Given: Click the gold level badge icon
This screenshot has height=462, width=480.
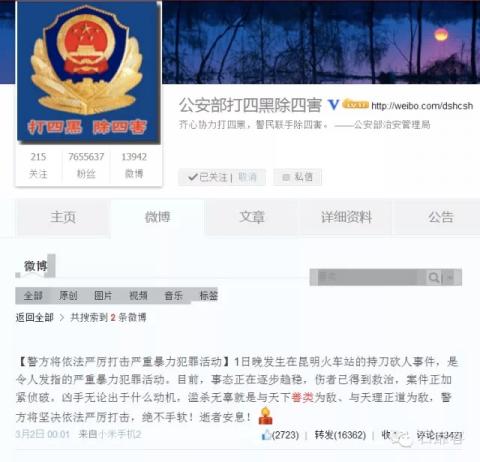Looking at the screenshot, I should click(356, 104).
